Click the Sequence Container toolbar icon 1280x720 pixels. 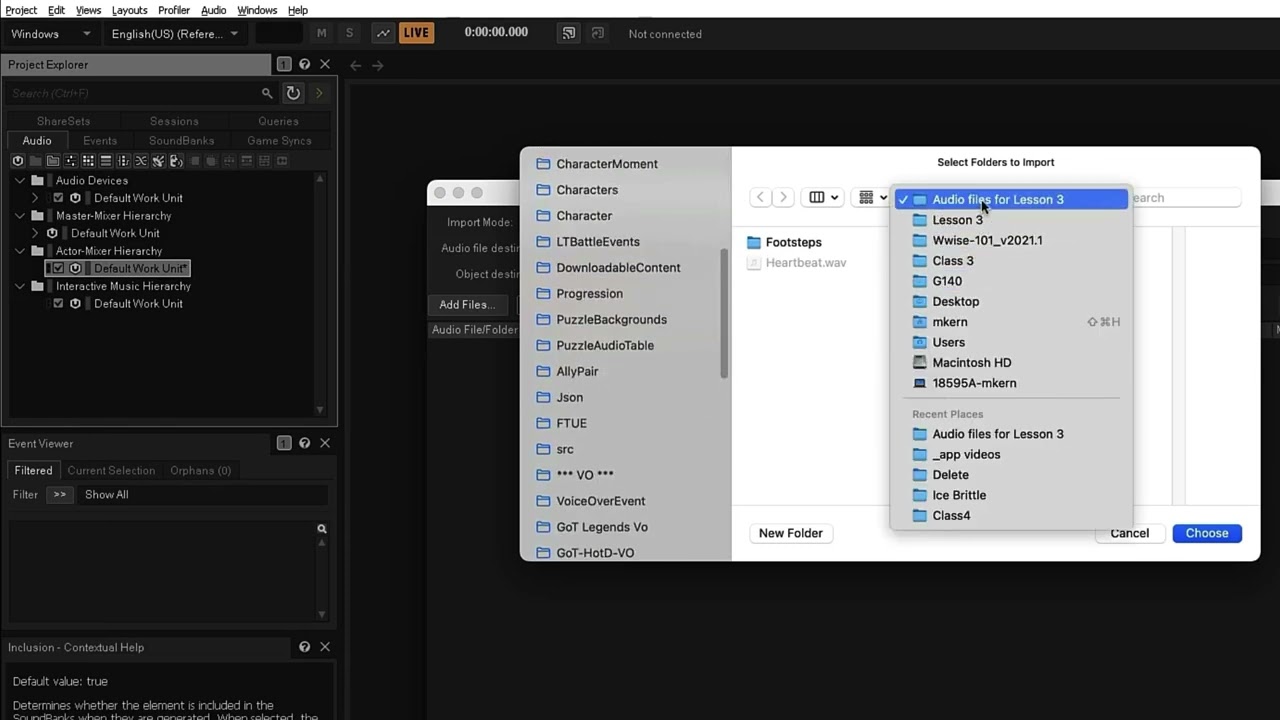click(x=105, y=161)
